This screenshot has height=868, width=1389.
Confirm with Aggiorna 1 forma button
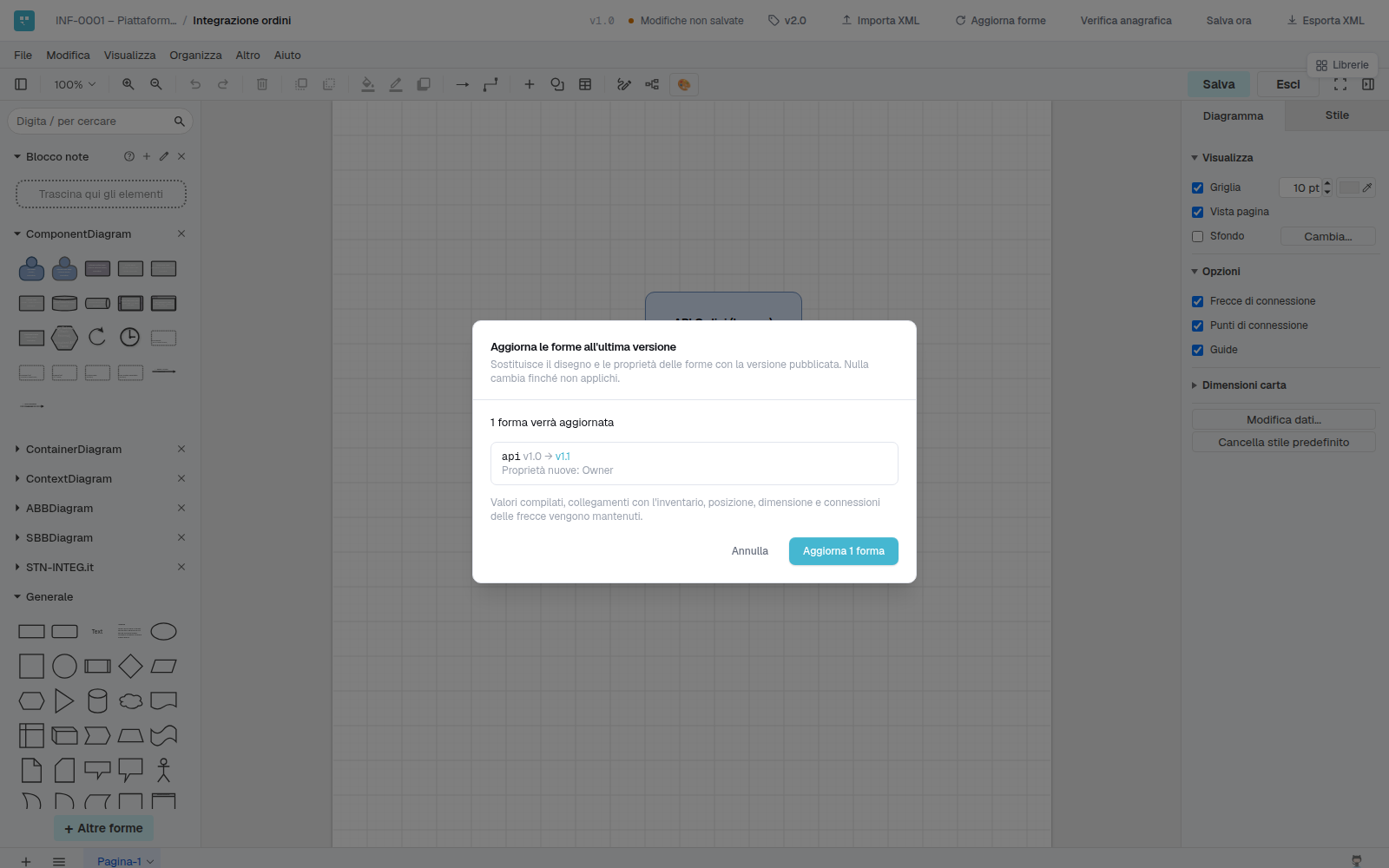tap(844, 551)
